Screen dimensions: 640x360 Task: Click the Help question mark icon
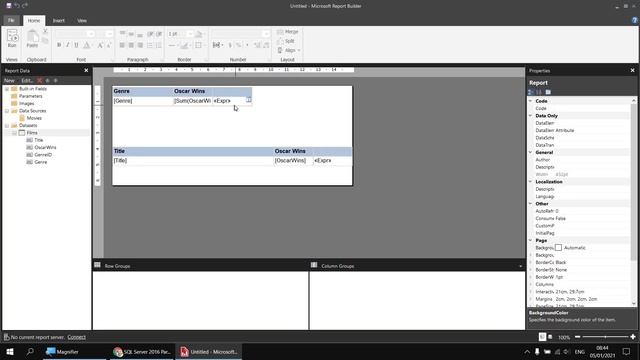tap(635, 20)
